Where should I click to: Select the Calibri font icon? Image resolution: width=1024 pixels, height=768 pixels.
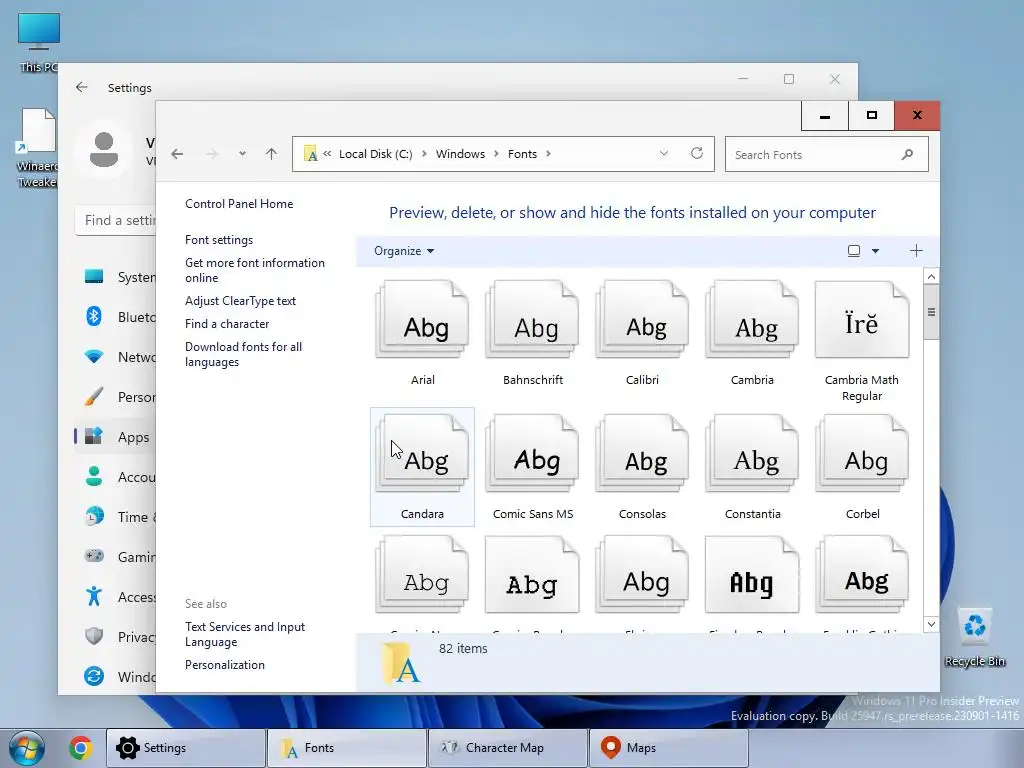642,320
